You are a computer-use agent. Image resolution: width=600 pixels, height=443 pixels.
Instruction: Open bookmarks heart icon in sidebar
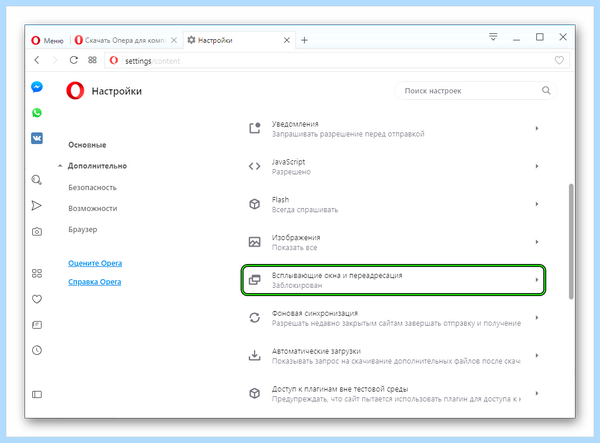[x=37, y=299]
